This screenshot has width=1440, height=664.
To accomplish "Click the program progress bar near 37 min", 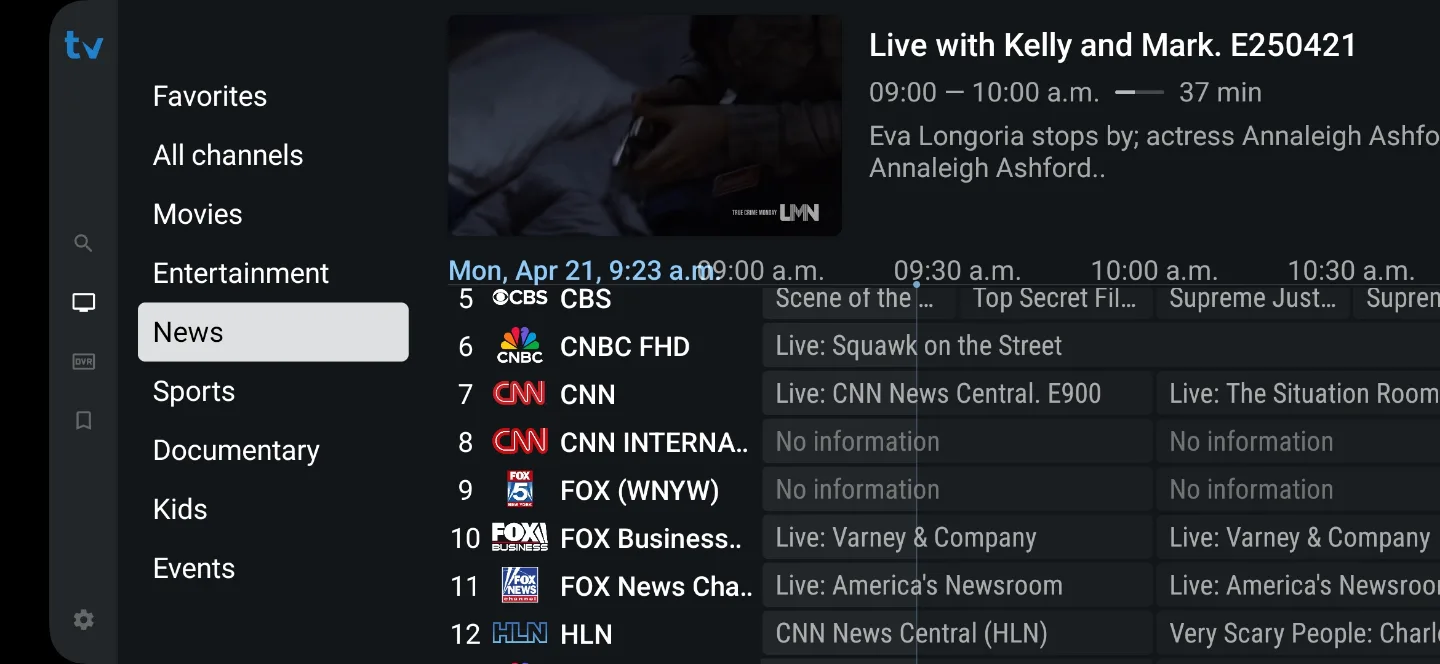I will (x=1139, y=92).
